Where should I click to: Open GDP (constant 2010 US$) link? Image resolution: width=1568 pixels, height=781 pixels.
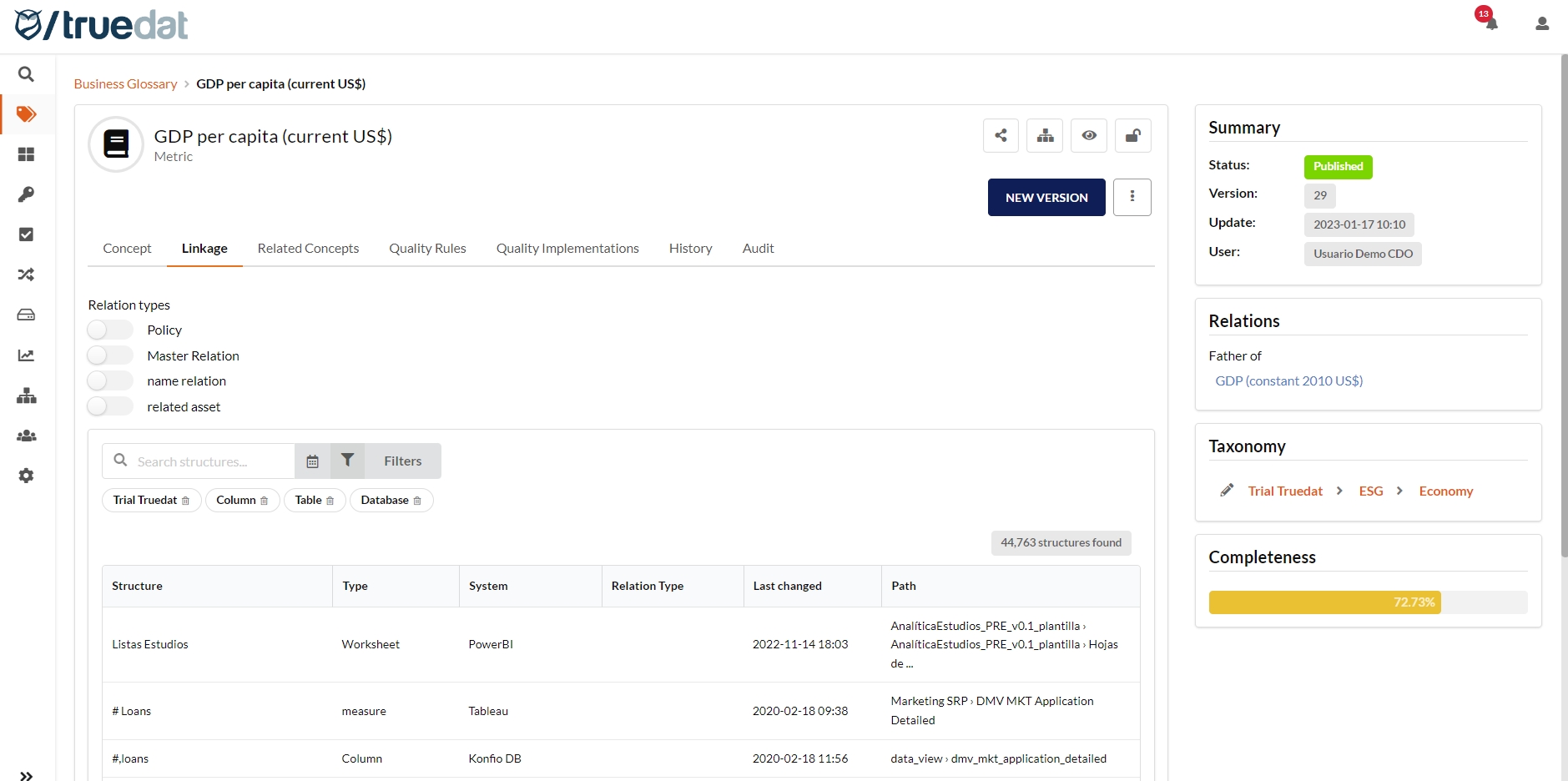(1288, 380)
